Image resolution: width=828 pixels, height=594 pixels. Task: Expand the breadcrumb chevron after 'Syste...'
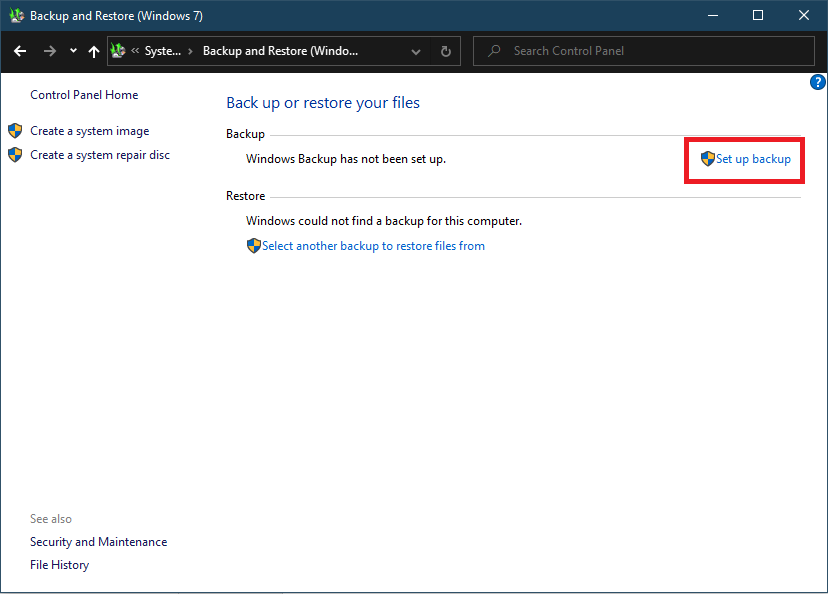coord(191,51)
